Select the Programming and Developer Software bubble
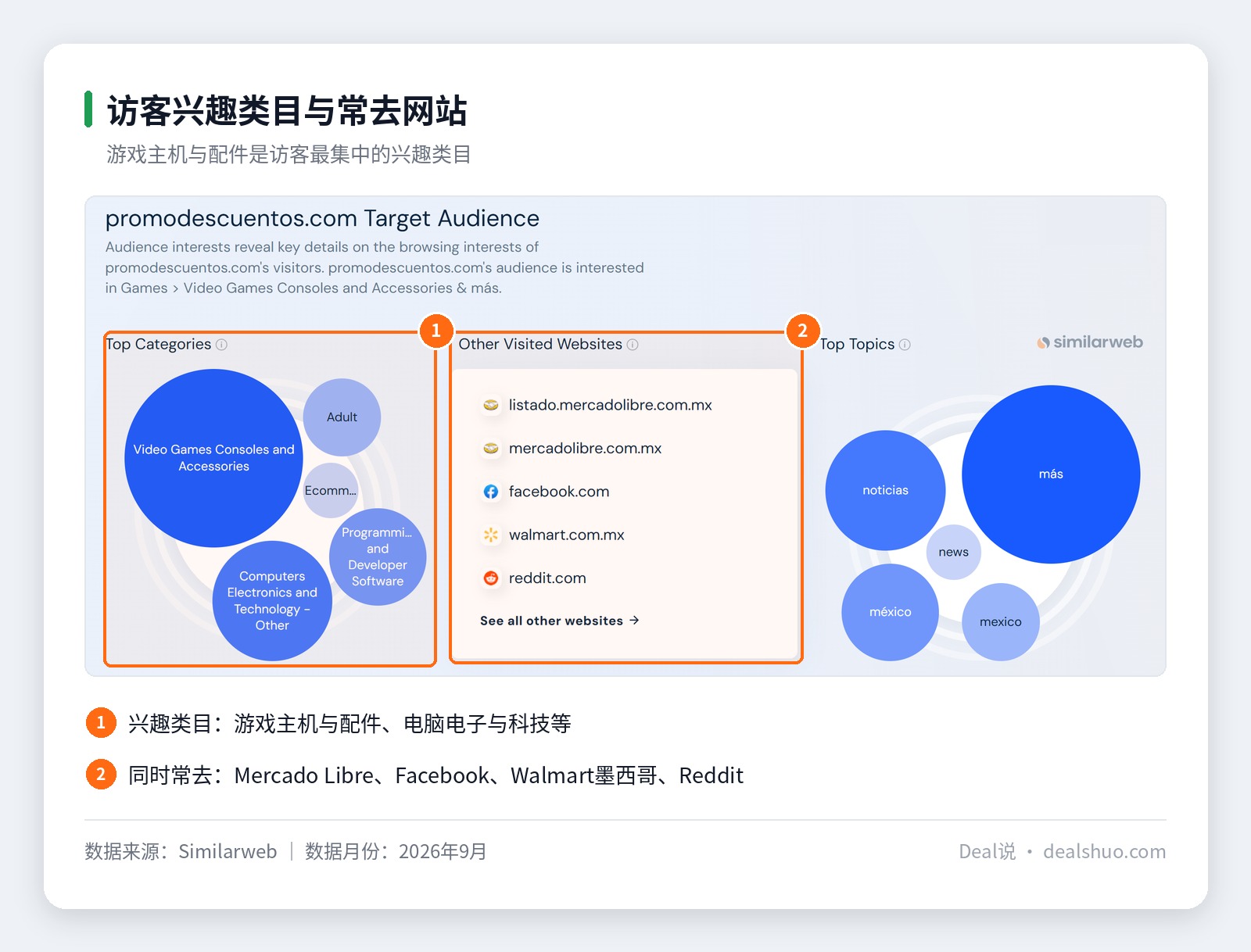Image resolution: width=1251 pixels, height=952 pixels. 378,557
